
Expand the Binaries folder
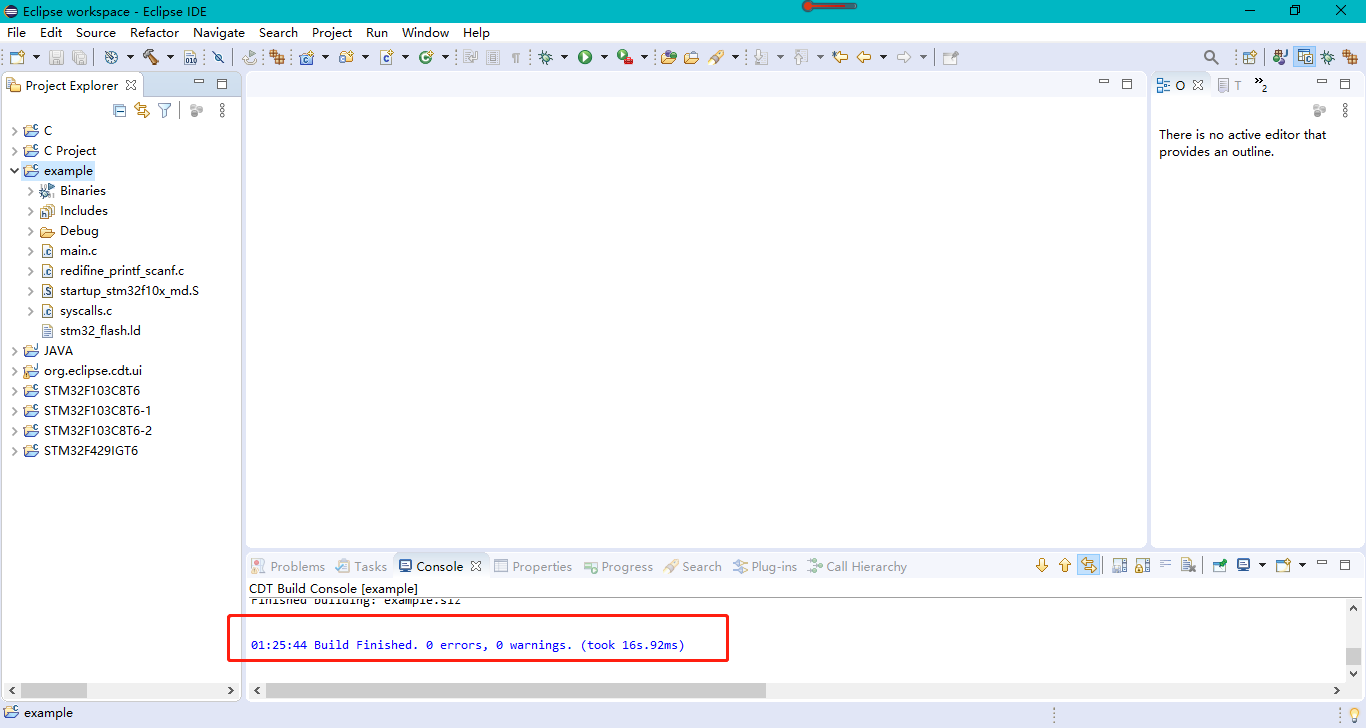pyautogui.click(x=31, y=191)
